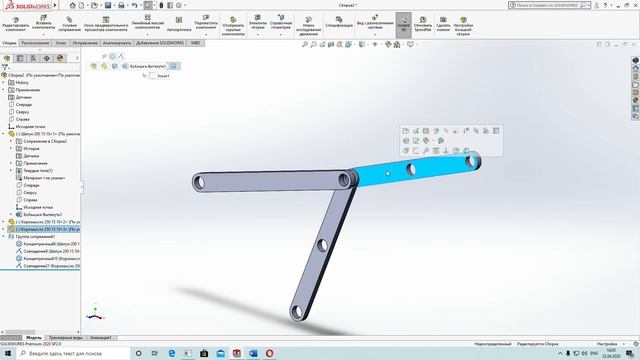Expand the Коромысло 250 15 10<2> component
640x360 pixels.
[x=4, y=222]
